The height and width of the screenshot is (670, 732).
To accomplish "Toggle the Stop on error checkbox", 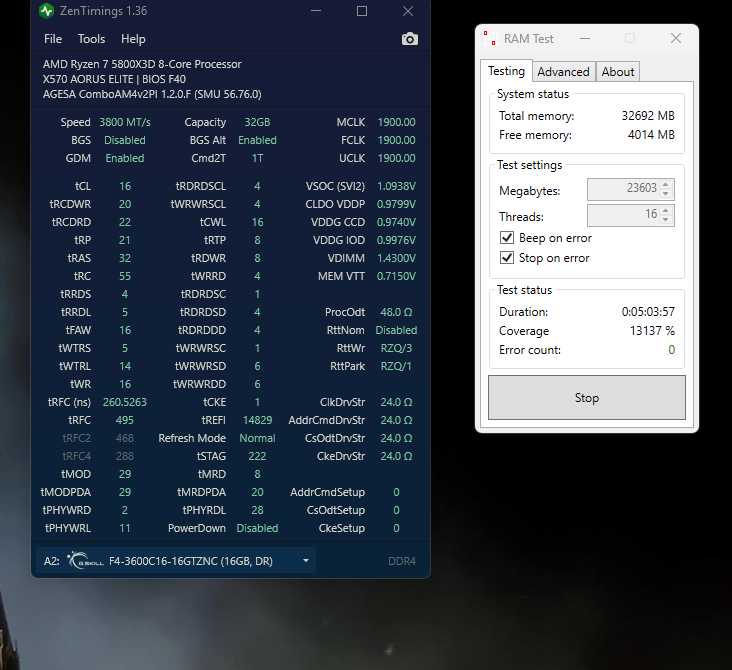I will 507,258.
